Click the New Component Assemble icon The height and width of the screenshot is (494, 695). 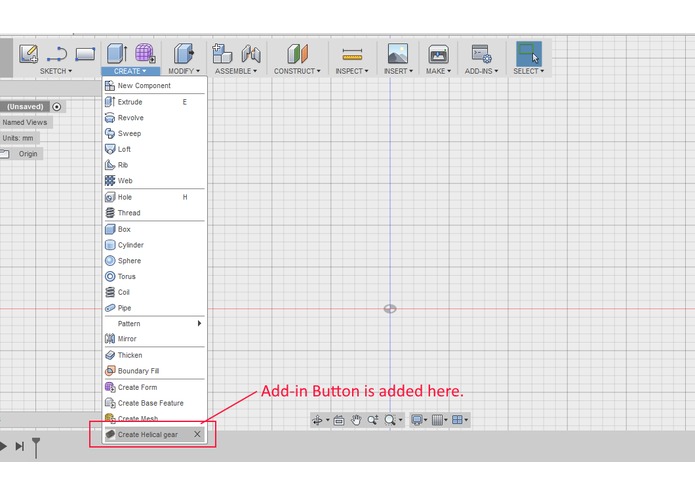coord(222,54)
